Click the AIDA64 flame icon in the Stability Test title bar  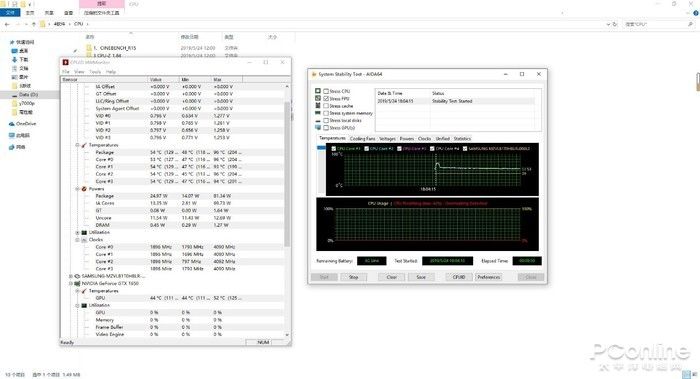coord(314,74)
